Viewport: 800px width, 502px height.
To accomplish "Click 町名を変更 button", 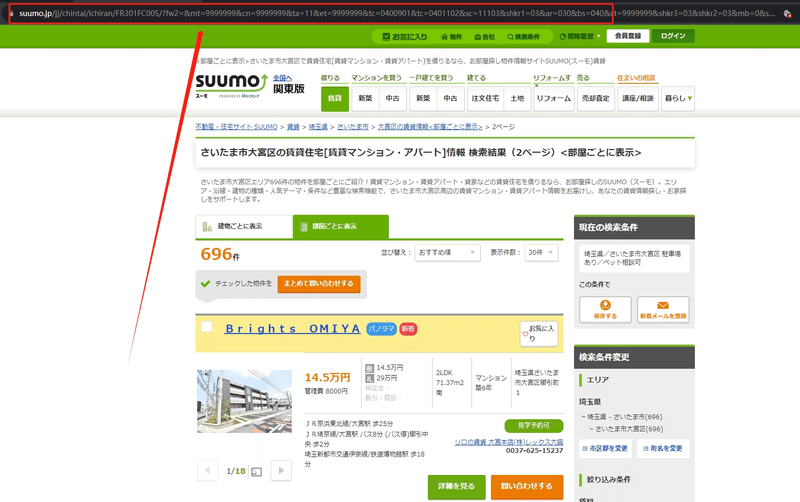I will click(x=663, y=448).
